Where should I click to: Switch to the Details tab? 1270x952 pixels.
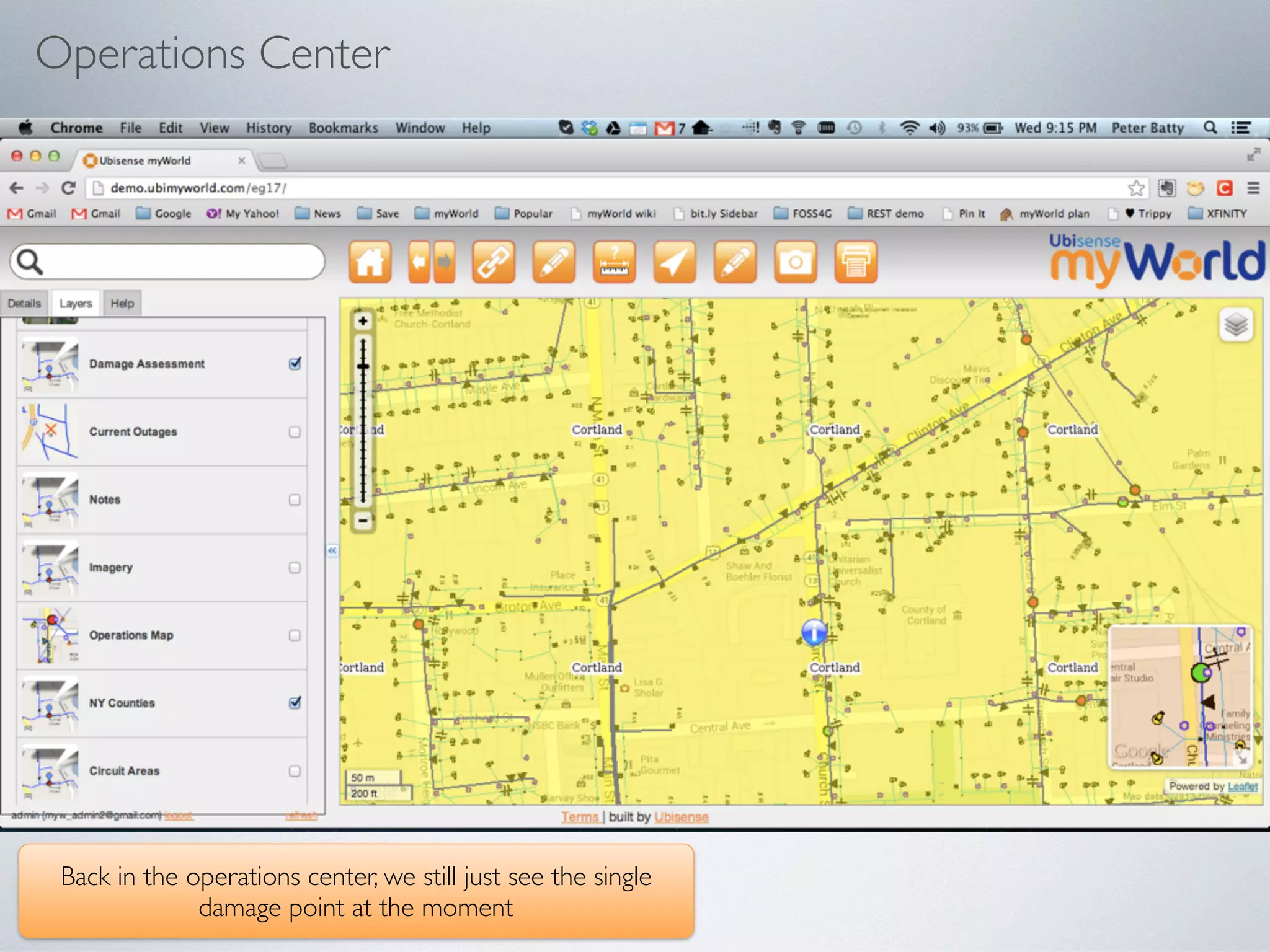[x=24, y=304]
